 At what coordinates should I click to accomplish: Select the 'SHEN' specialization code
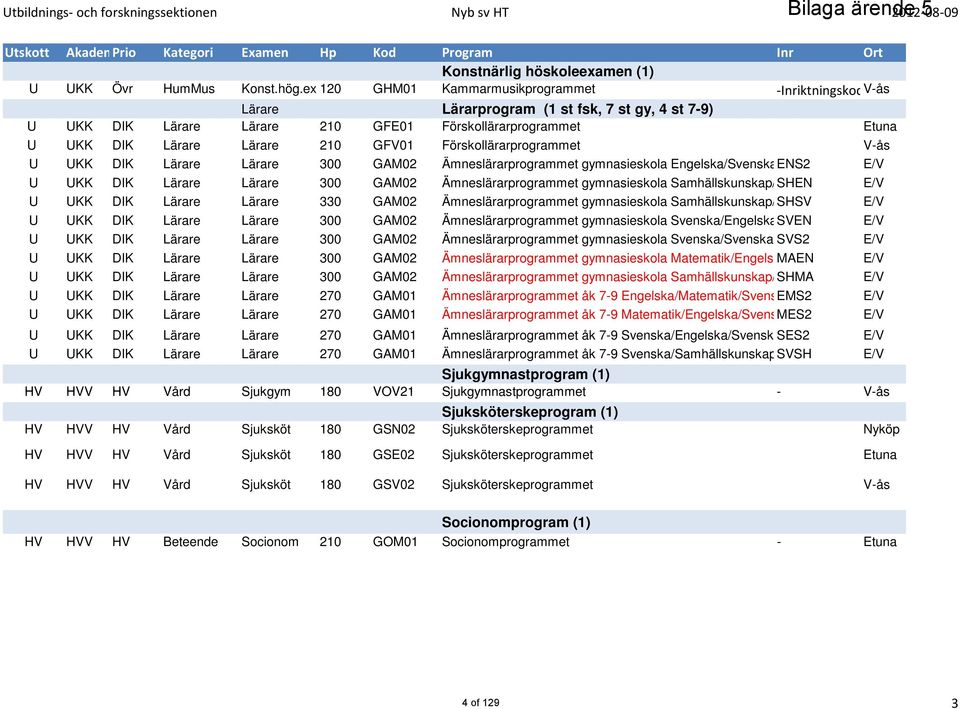click(x=795, y=183)
